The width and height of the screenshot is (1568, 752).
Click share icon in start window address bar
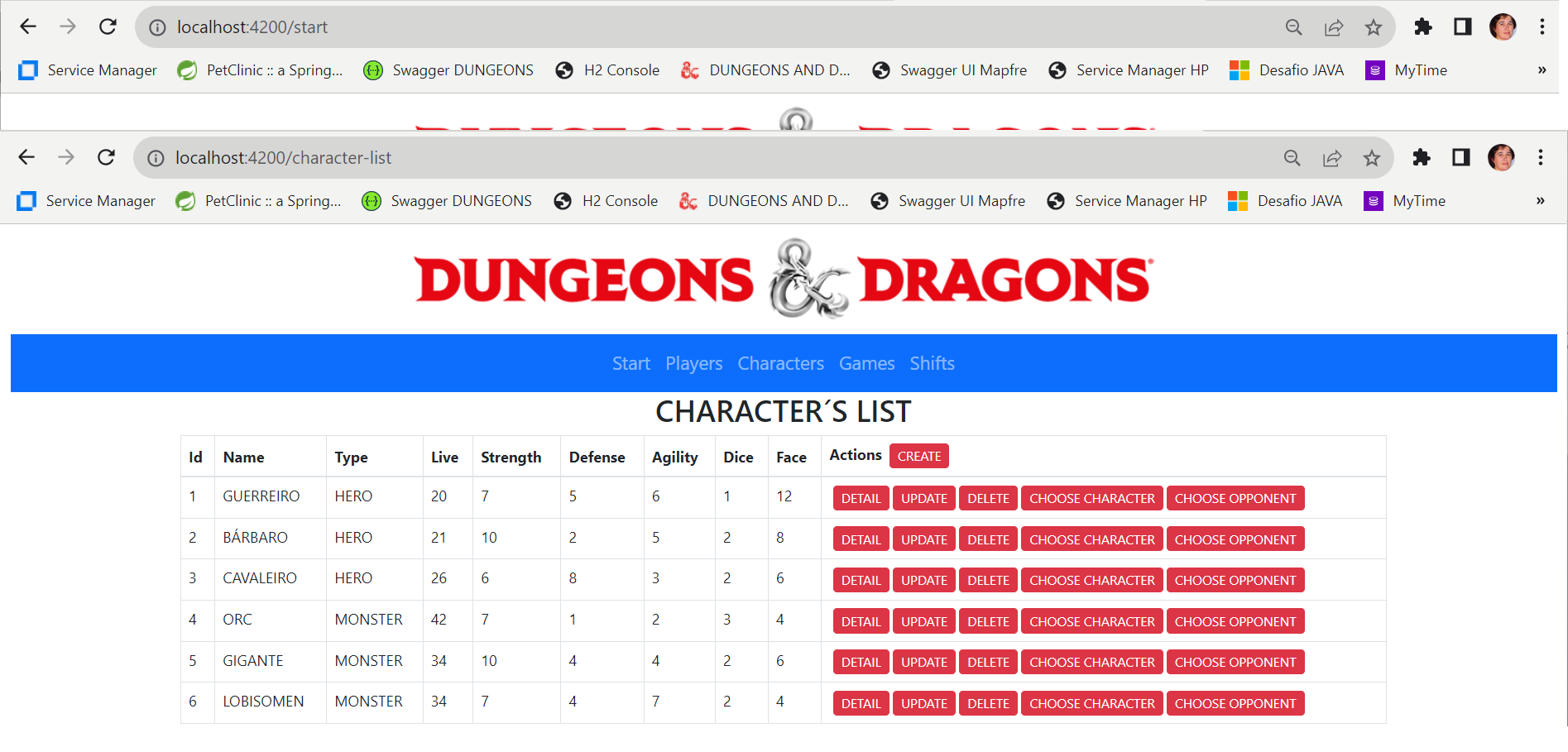1334,27
